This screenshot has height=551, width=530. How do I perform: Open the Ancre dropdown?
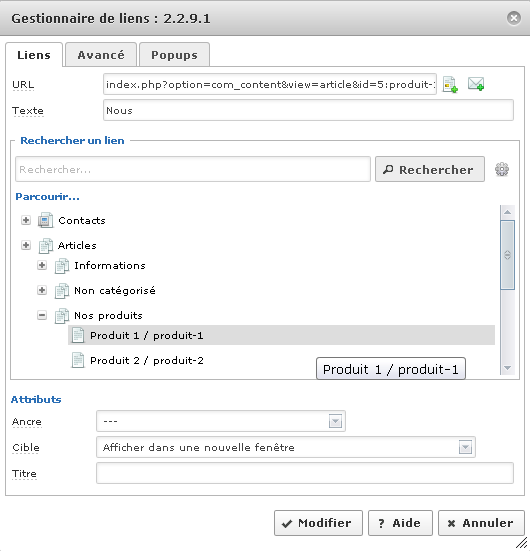click(221, 421)
